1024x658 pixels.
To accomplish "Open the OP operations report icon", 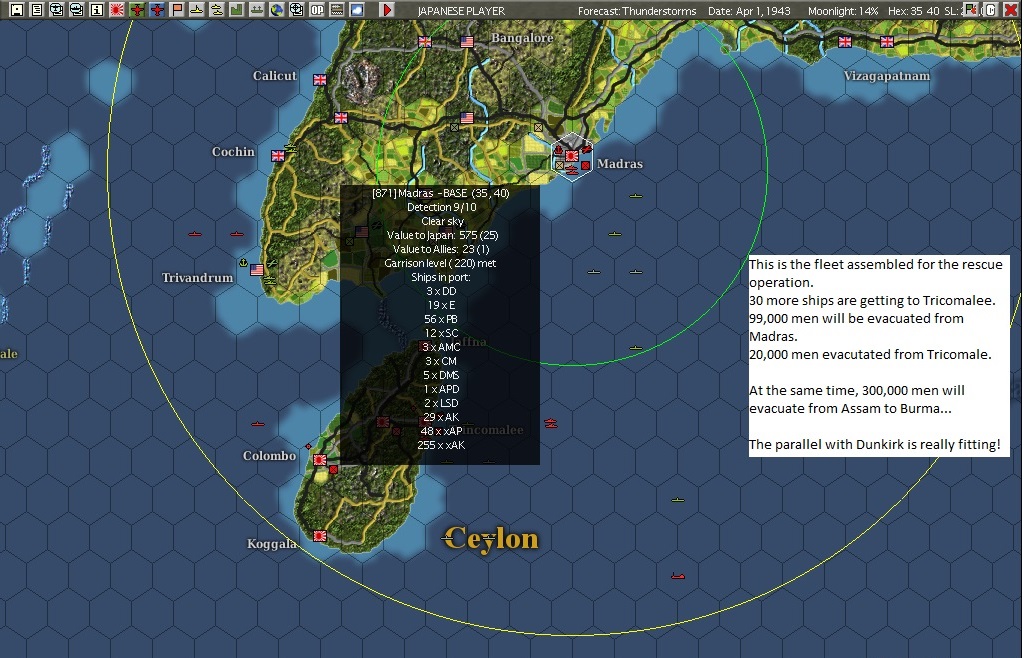I will pyautogui.click(x=317, y=10).
